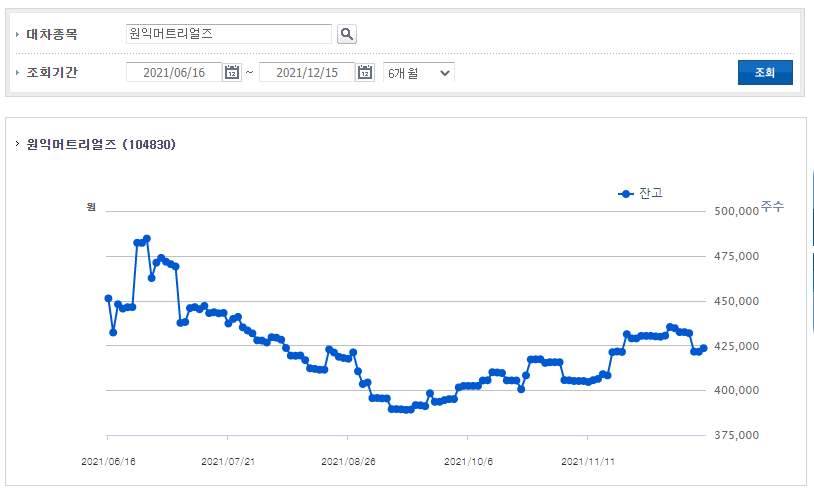This screenshot has height=491, width=814.
Task: Click the 조회 search button
Action: click(x=765, y=73)
